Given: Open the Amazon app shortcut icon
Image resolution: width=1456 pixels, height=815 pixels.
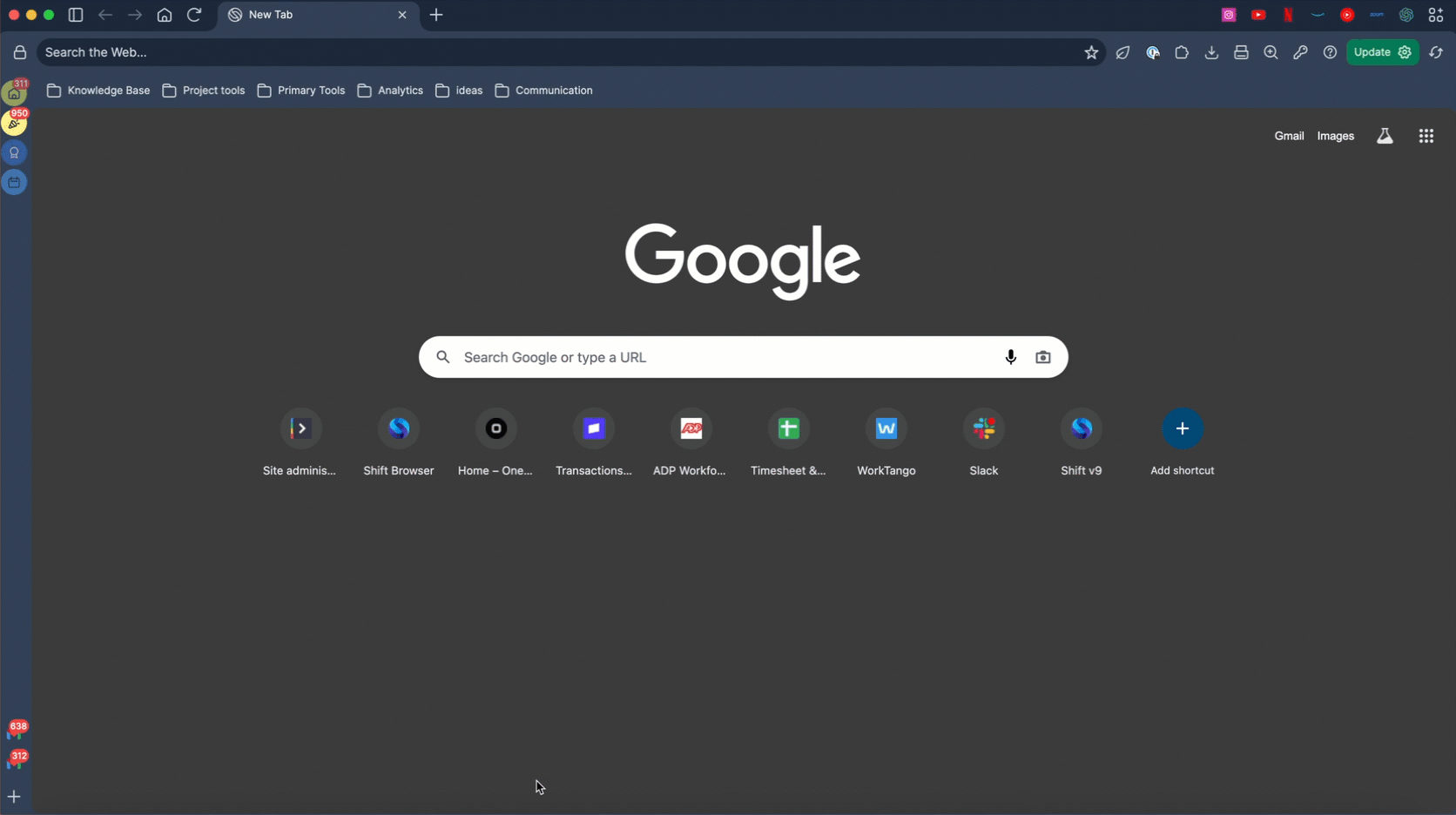Looking at the screenshot, I should click(x=1318, y=15).
